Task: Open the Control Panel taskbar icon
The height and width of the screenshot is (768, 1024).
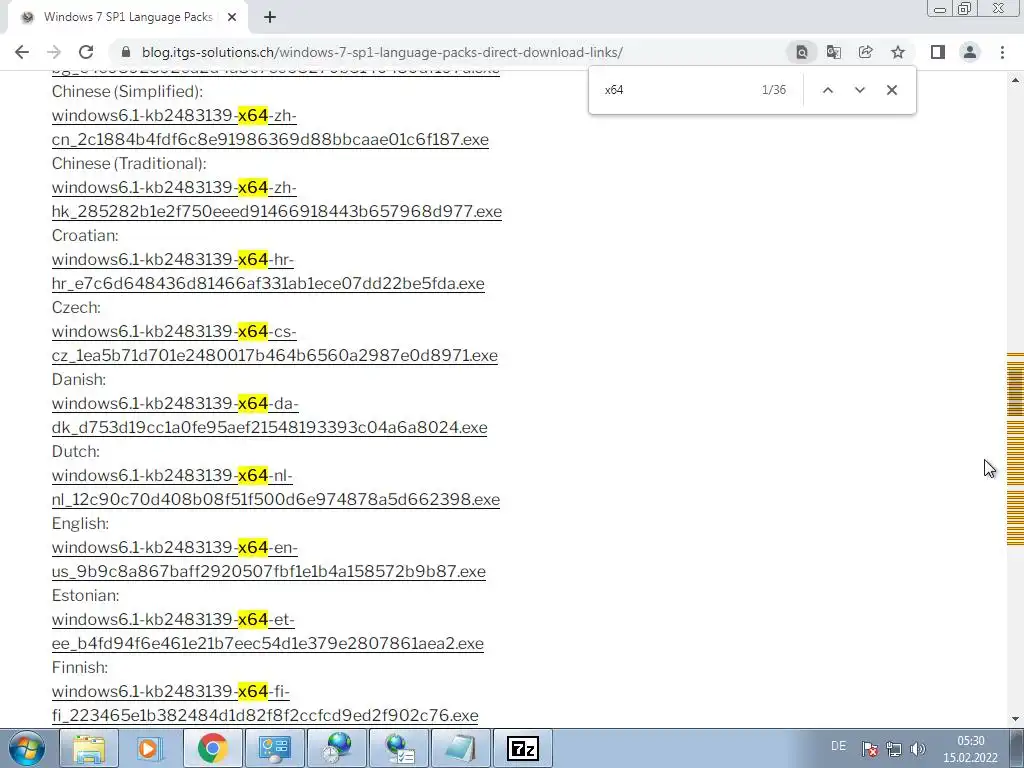Action: [x=275, y=748]
